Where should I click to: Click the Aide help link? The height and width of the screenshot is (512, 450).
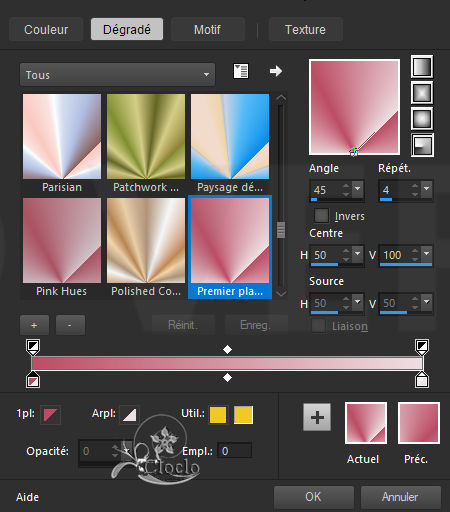point(28,497)
